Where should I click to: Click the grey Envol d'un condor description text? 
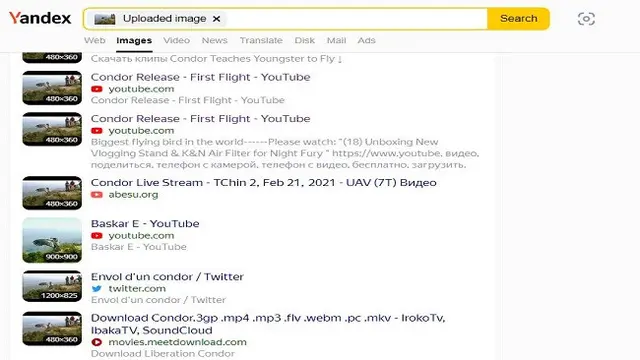(158, 300)
